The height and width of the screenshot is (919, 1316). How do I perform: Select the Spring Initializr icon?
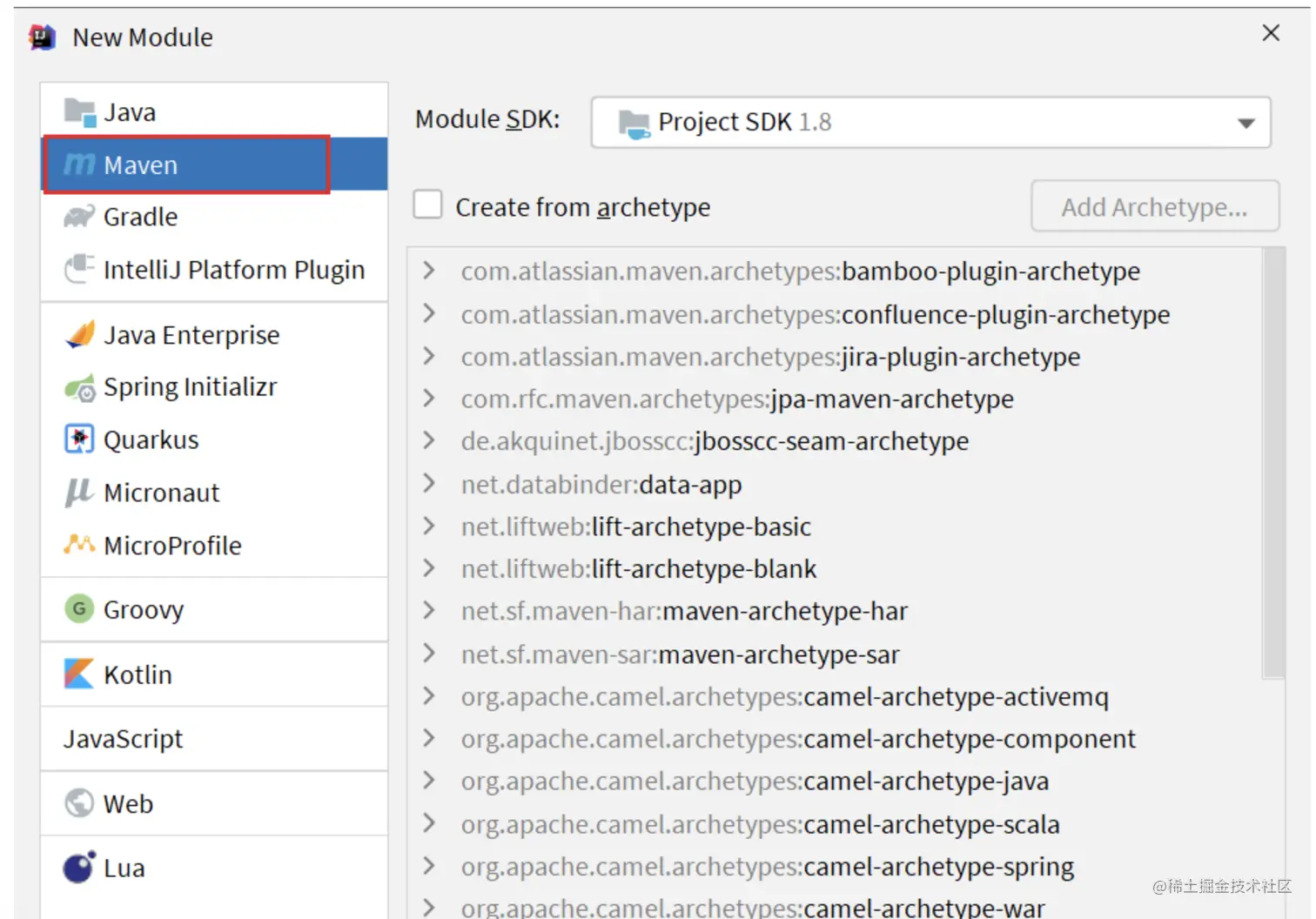click(79, 387)
